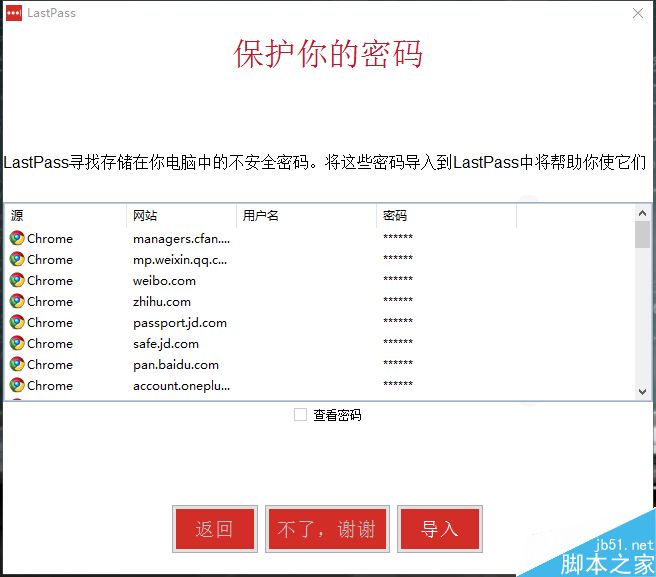
Task: Select the managers.cfan.... website entry
Action: pyautogui.click(x=182, y=239)
